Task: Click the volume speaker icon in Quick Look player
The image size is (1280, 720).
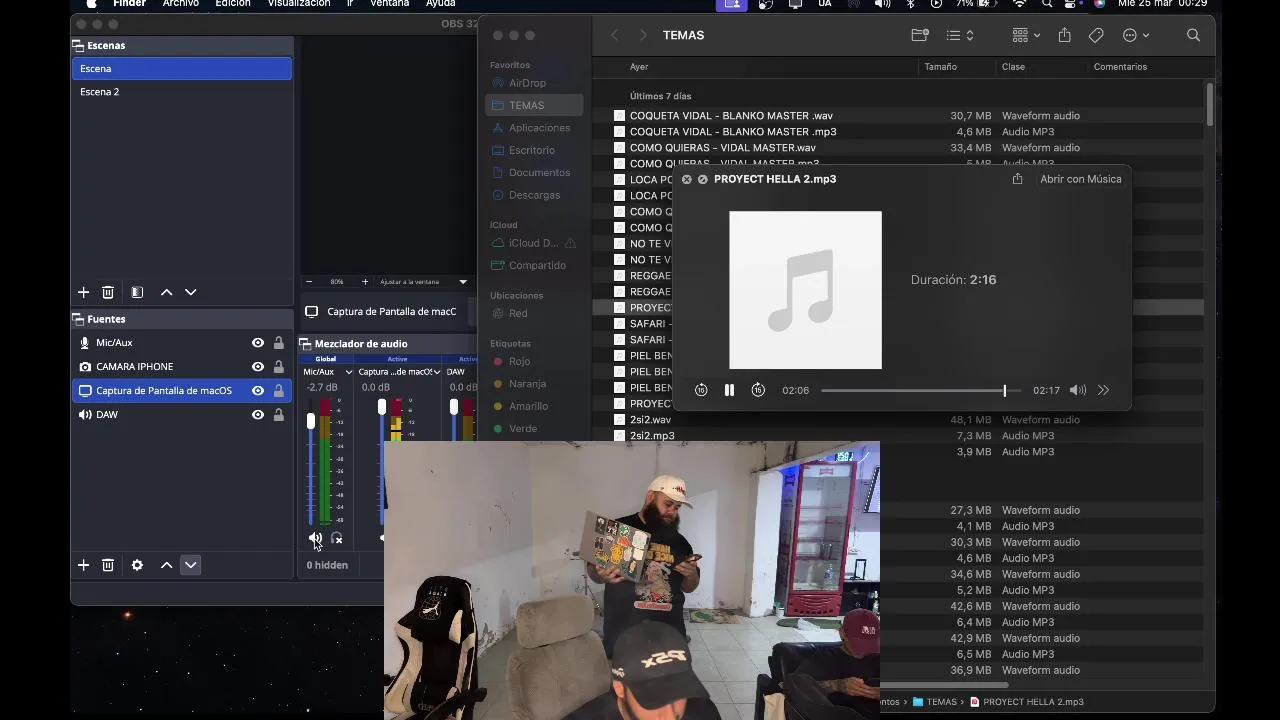Action: click(x=1077, y=390)
